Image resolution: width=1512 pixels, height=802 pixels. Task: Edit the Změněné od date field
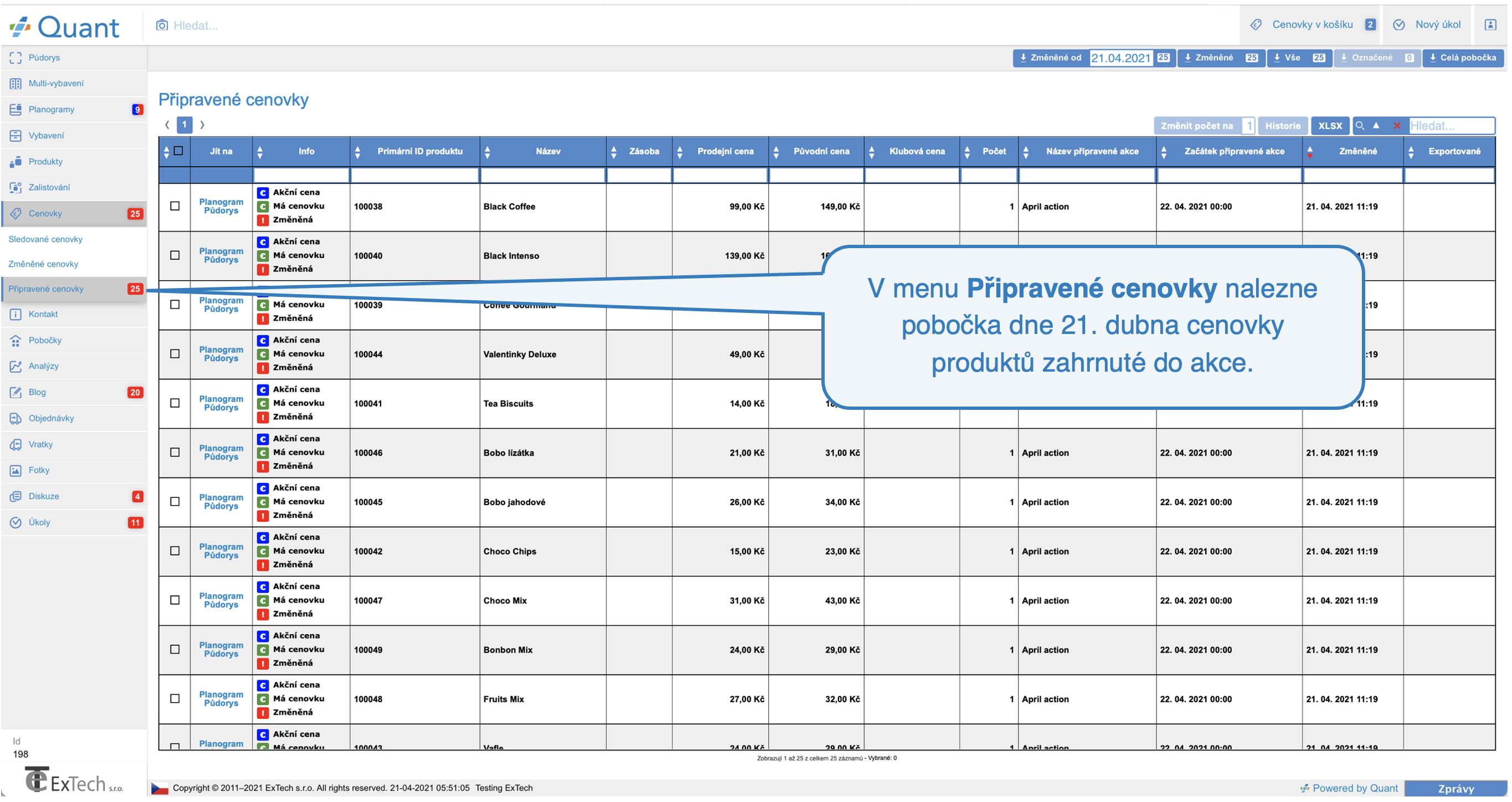coord(1120,58)
